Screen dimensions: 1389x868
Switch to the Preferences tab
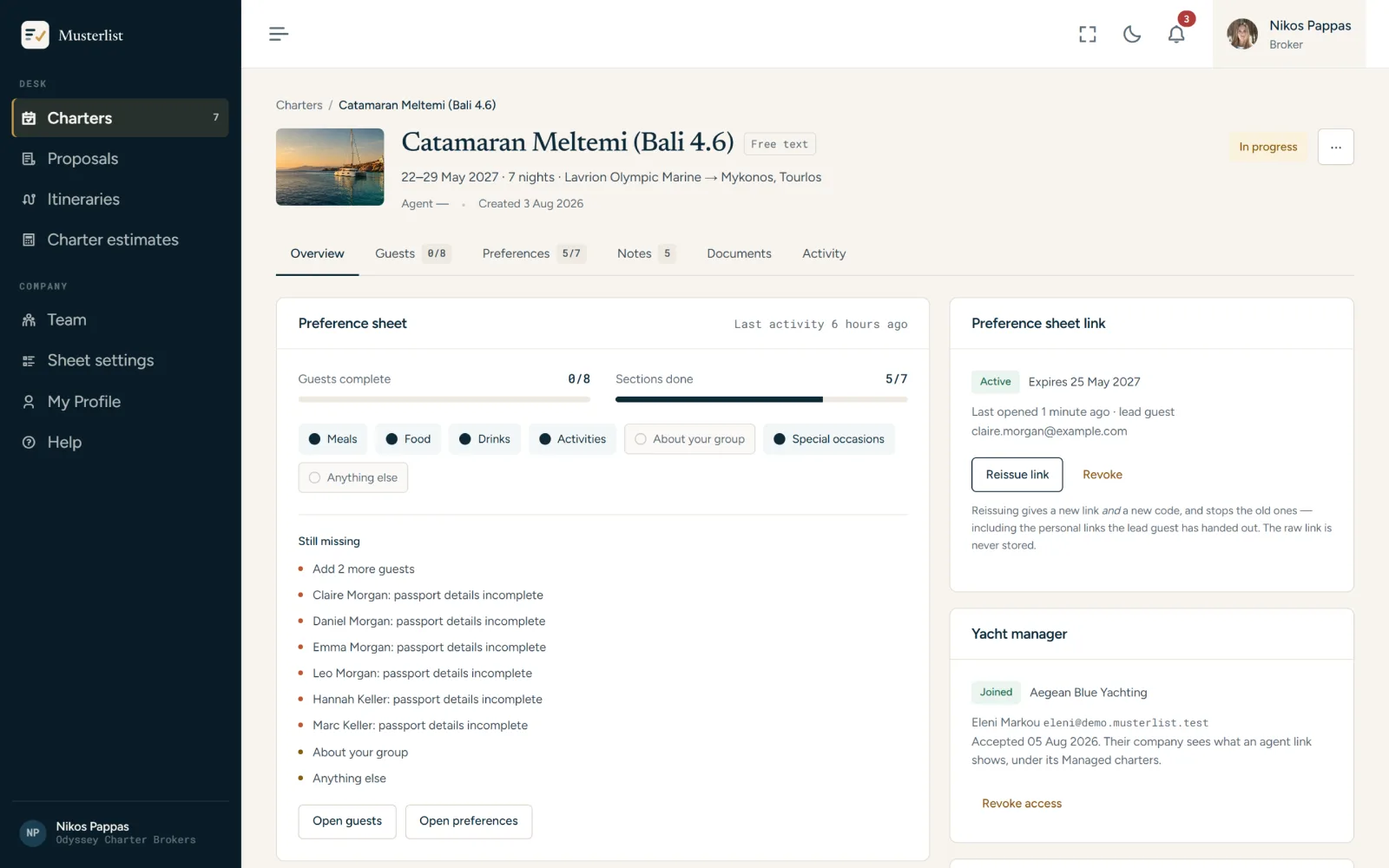tap(534, 253)
